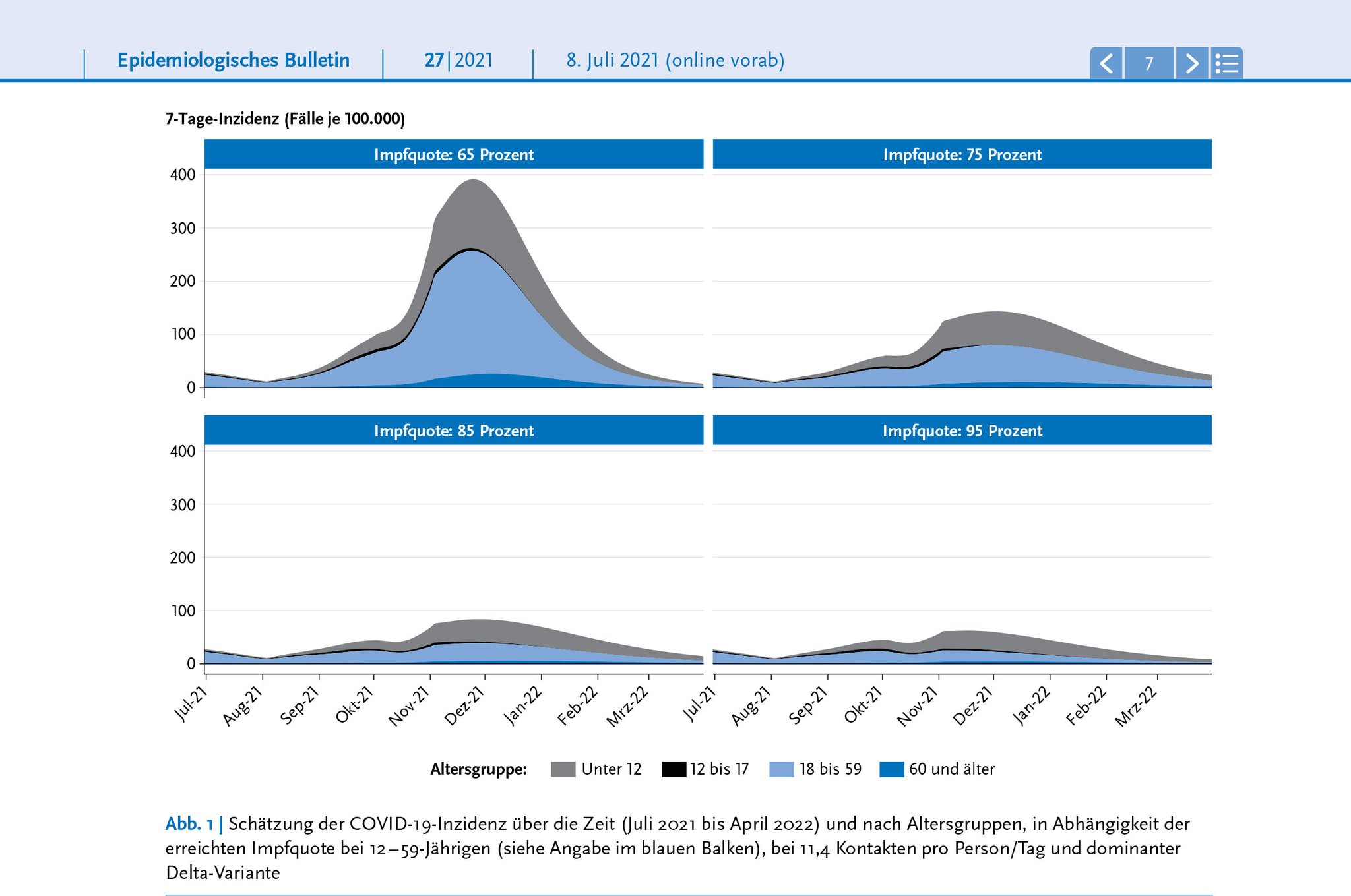Select the Impfquote: 75 Prozent panel header
The height and width of the screenshot is (896, 1351).
[962, 154]
